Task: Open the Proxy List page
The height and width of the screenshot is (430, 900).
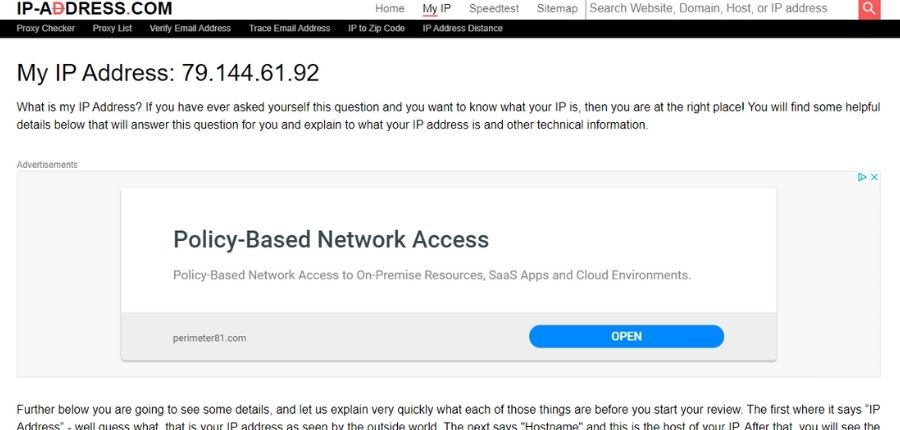Action: coord(112,28)
